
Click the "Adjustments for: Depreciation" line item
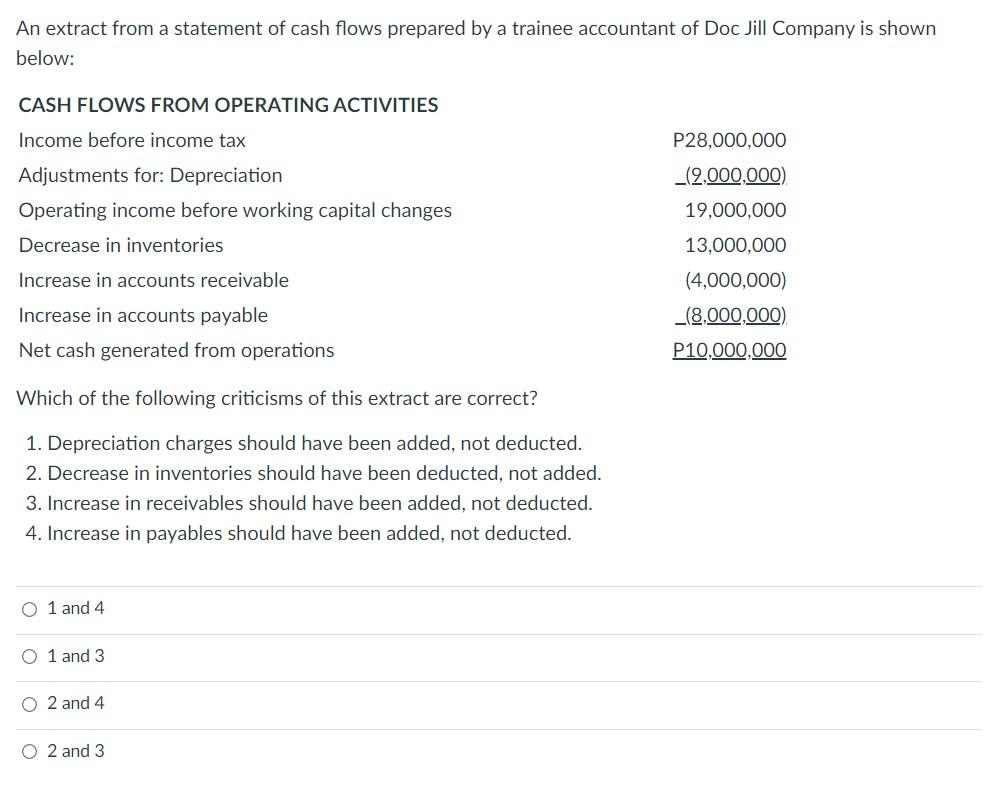click(x=150, y=175)
